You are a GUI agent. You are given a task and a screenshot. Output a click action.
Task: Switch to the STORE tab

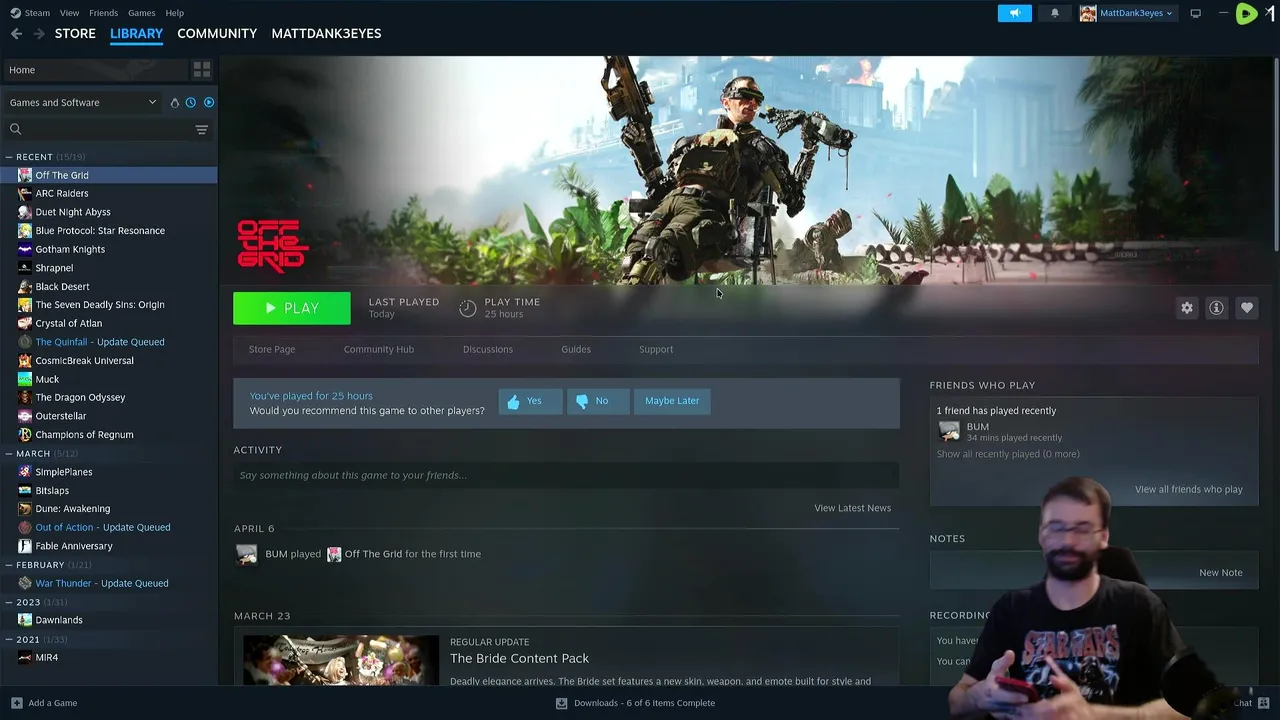tap(75, 33)
